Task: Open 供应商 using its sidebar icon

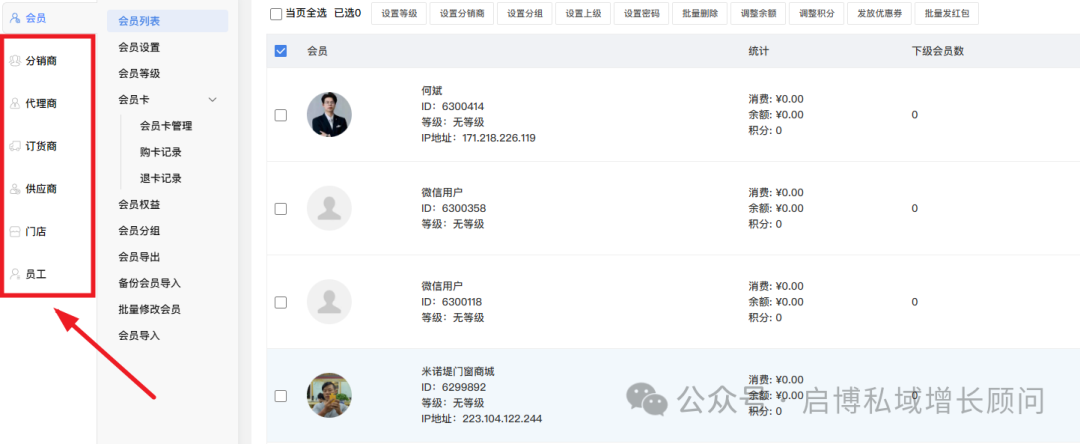Action: (15, 189)
